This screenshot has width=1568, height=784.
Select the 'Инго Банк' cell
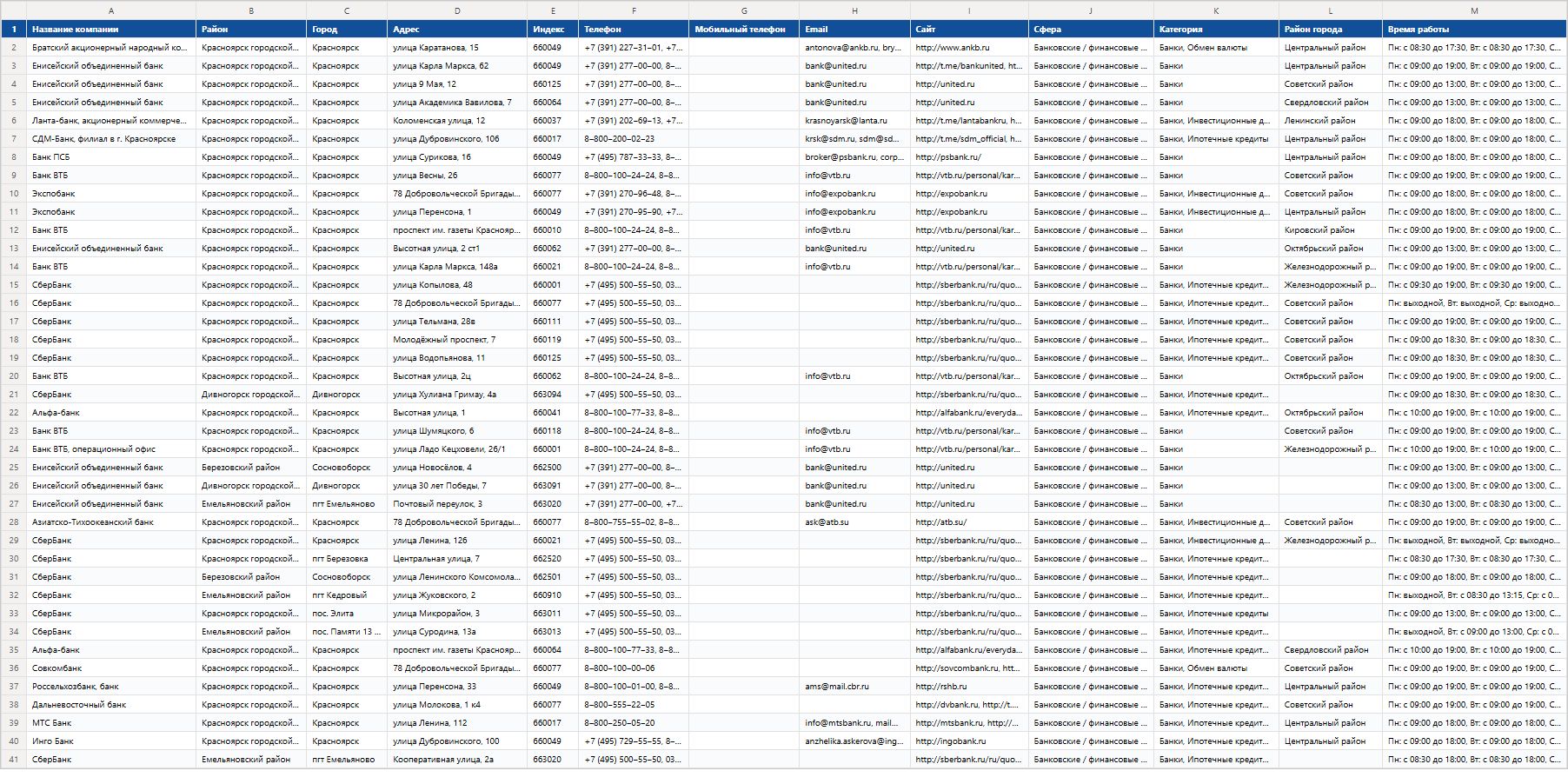click(x=111, y=741)
